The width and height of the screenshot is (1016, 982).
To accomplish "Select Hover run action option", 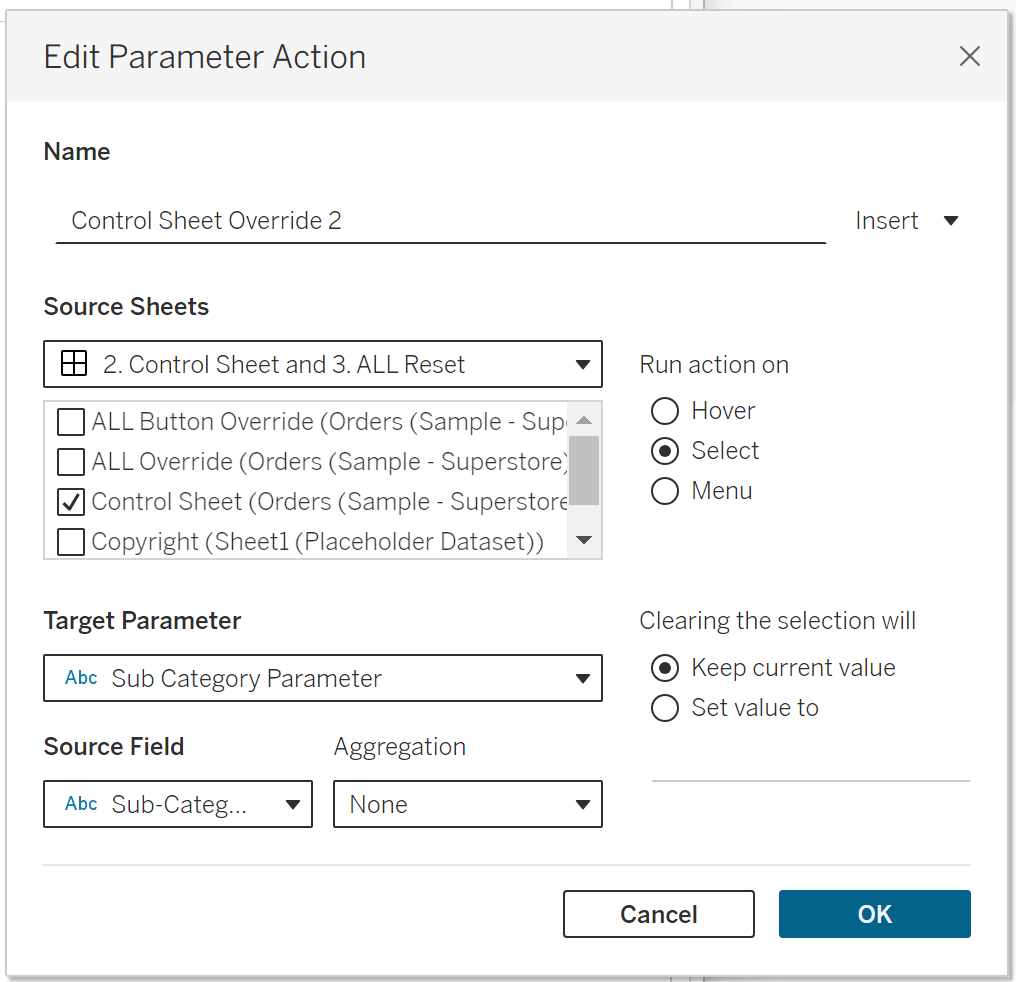I will (665, 411).
